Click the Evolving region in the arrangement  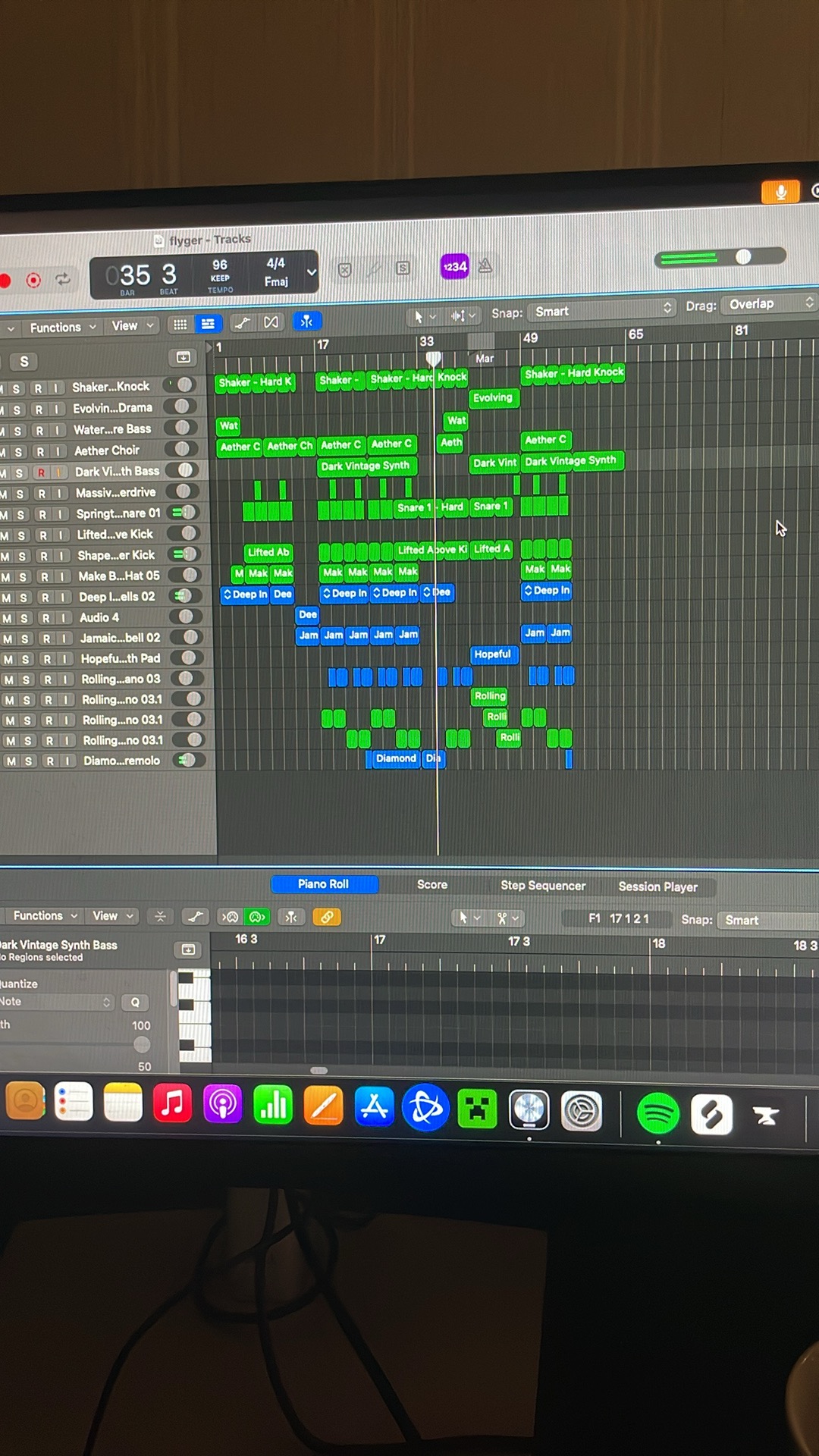point(494,397)
